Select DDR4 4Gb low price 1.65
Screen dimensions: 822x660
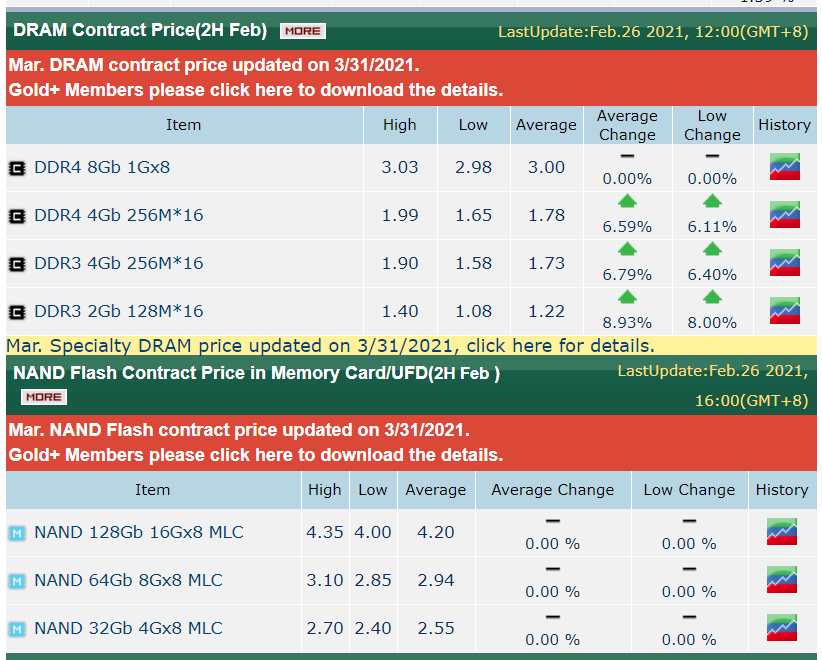click(x=473, y=215)
